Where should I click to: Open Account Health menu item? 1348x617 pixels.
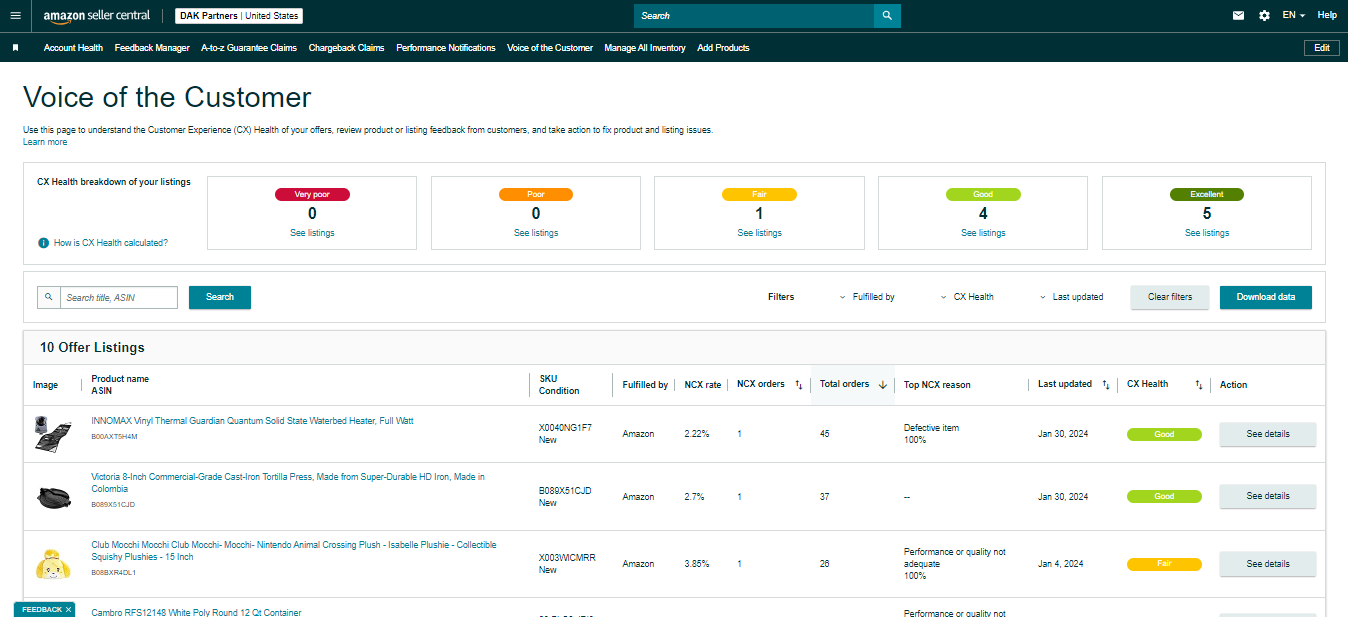(73, 48)
